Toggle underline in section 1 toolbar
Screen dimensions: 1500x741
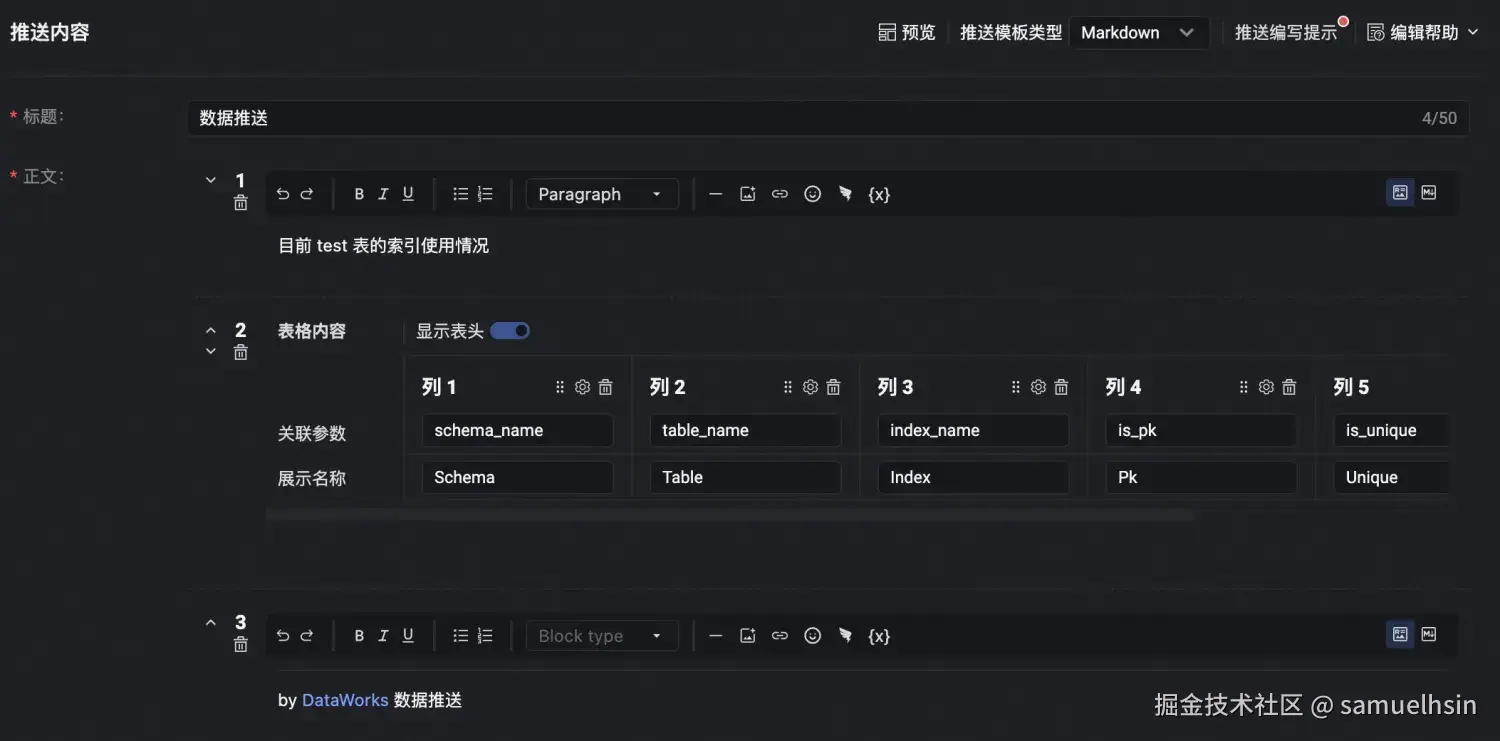tap(408, 194)
